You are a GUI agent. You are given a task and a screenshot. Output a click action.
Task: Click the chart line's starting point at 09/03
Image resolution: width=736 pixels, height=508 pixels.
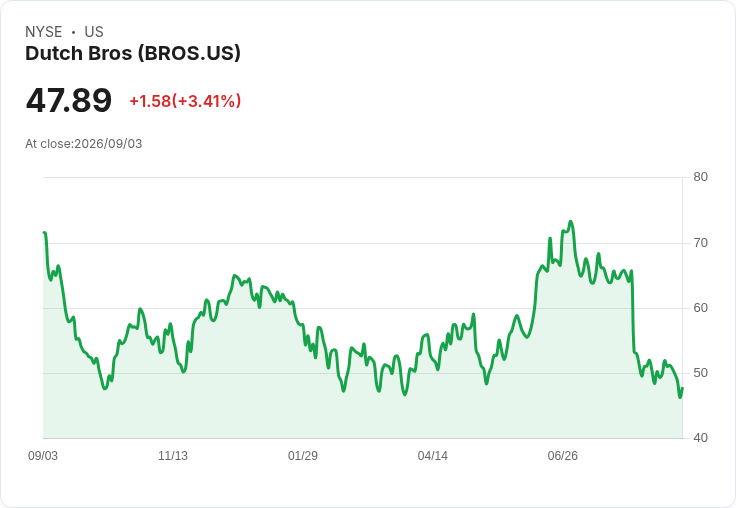44,232
